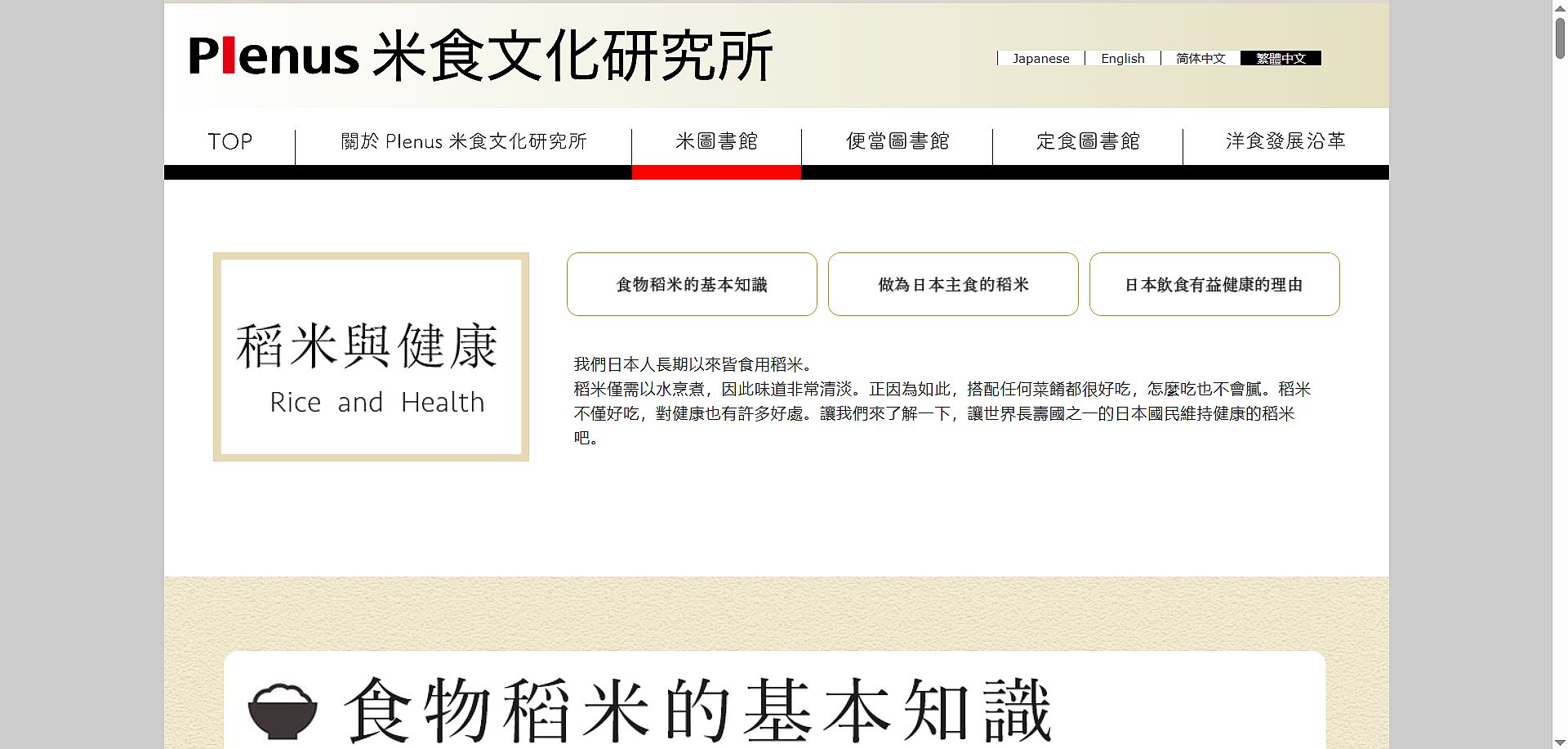Click the large 食物稻米的基本知識 section heading
This screenshot has height=749, width=1568.
click(697, 711)
